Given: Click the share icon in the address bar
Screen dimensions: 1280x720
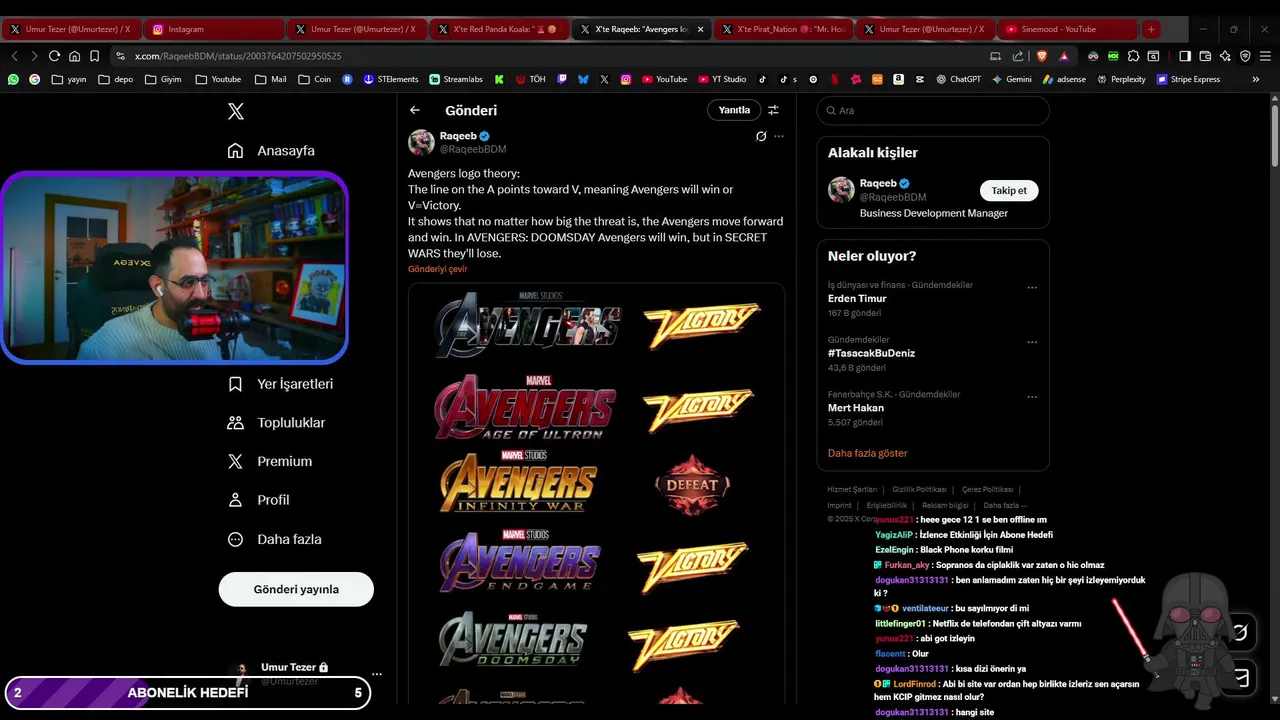Looking at the screenshot, I should [1018, 56].
